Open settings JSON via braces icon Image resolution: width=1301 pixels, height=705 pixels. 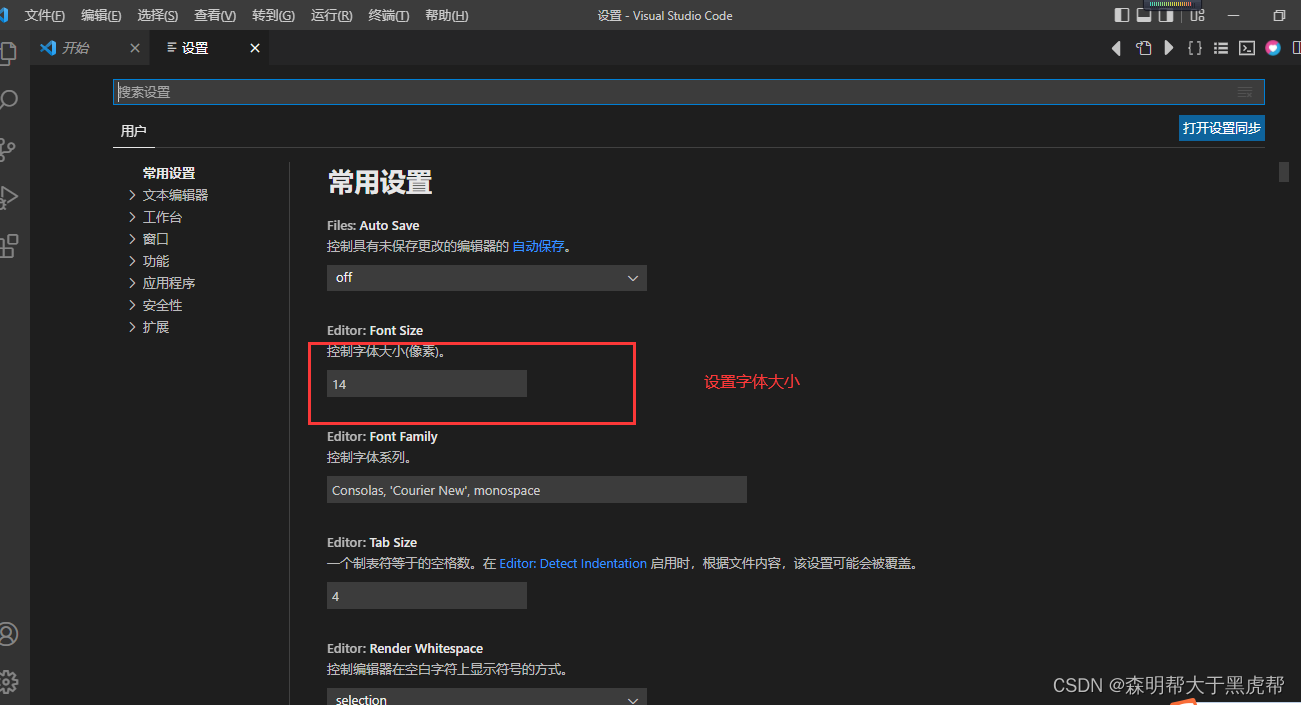pyautogui.click(x=1194, y=48)
